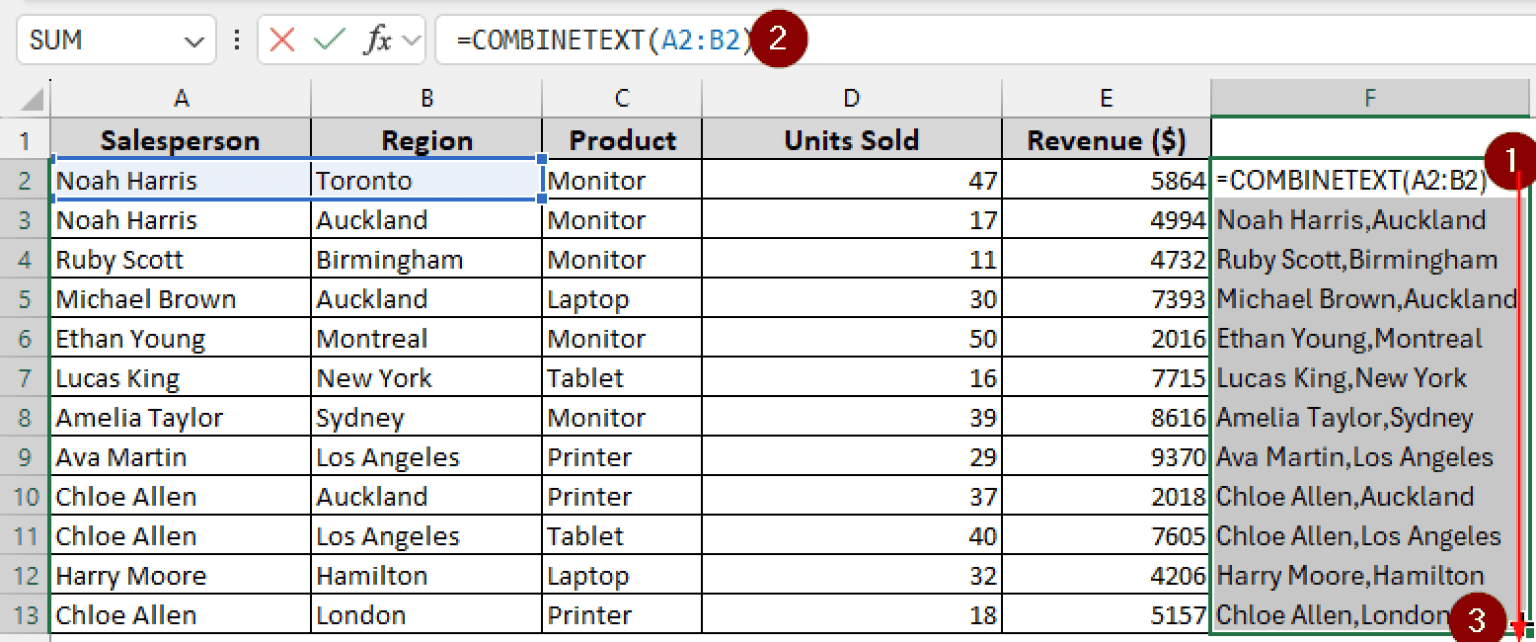Select column A header
Screen dimensions: 1536x642
pyautogui.click(x=180, y=97)
